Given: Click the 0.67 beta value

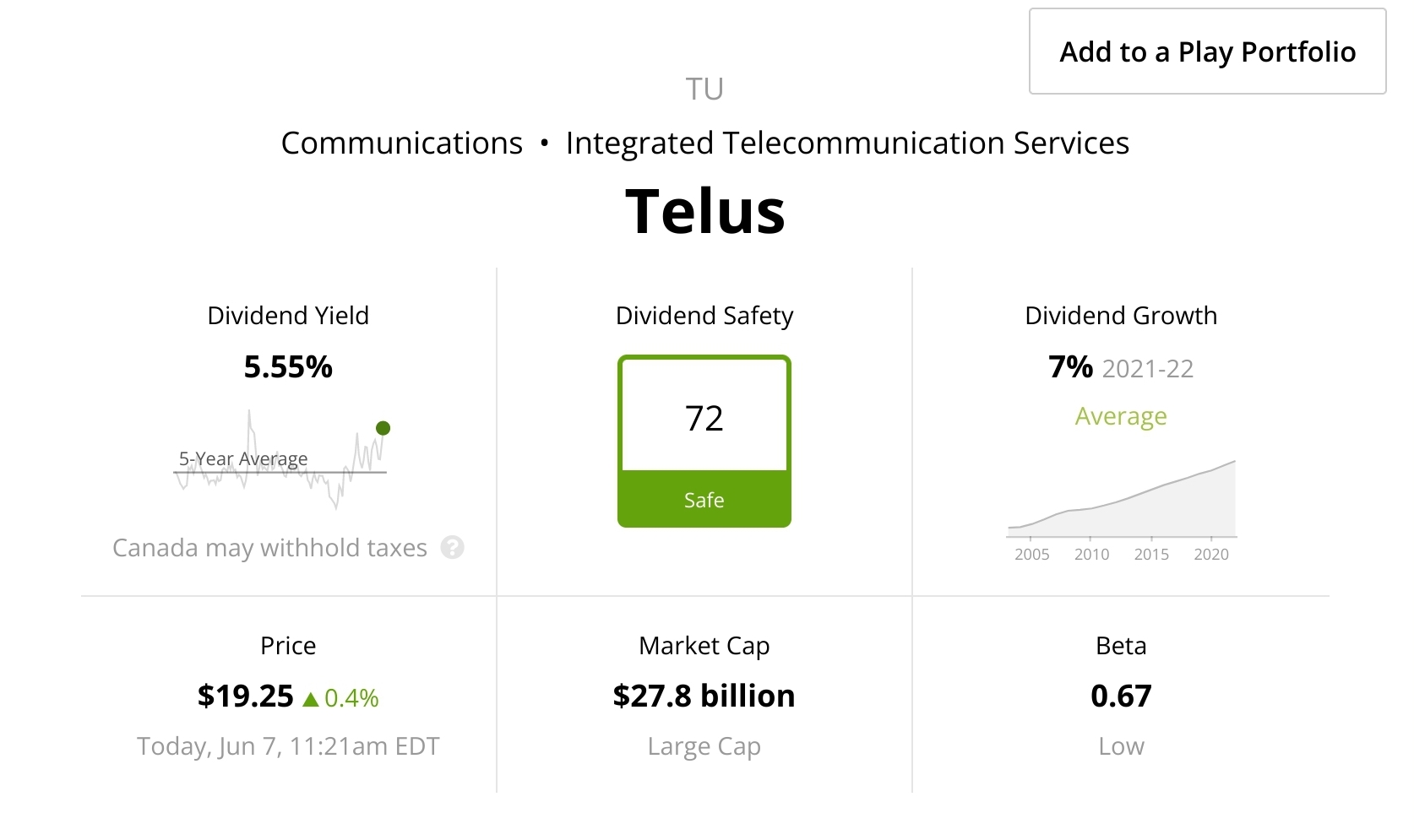Looking at the screenshot, I should (x=1121, y=696).
